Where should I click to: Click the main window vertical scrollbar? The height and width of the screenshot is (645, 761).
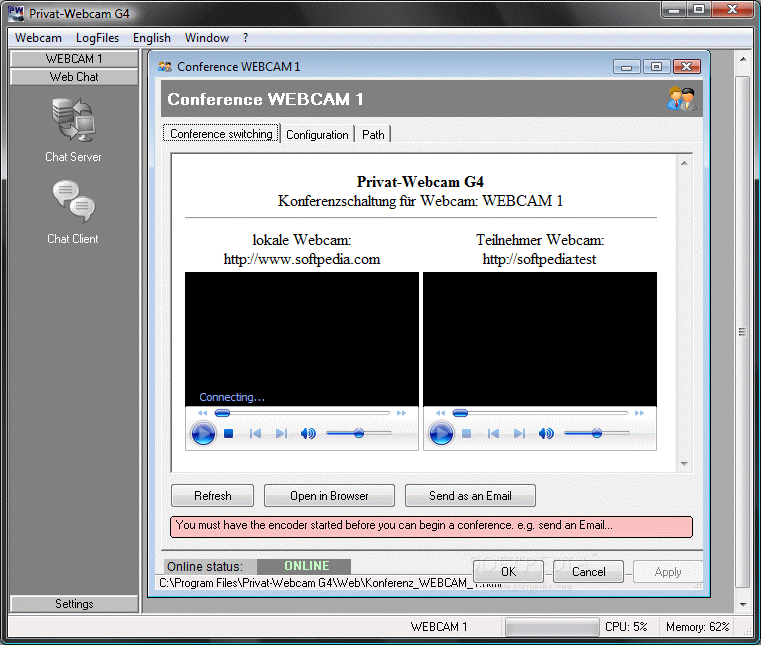pyautogui.click(x=743, y=331)
